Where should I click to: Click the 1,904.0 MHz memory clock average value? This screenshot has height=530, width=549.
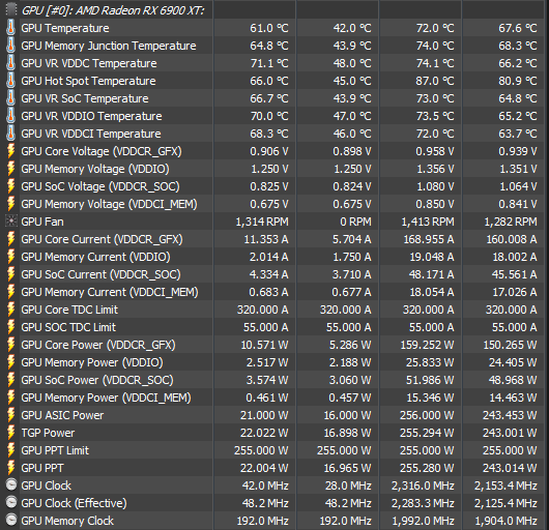506,521
